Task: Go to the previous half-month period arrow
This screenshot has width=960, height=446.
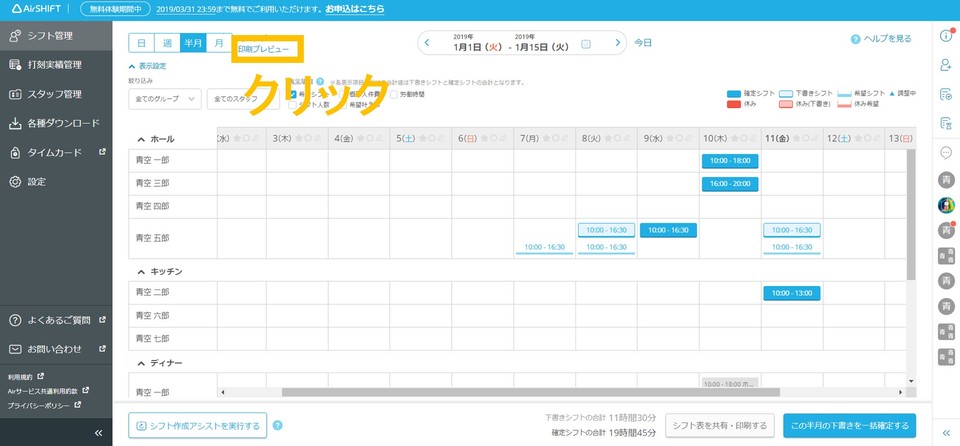Action: point(427,43)
